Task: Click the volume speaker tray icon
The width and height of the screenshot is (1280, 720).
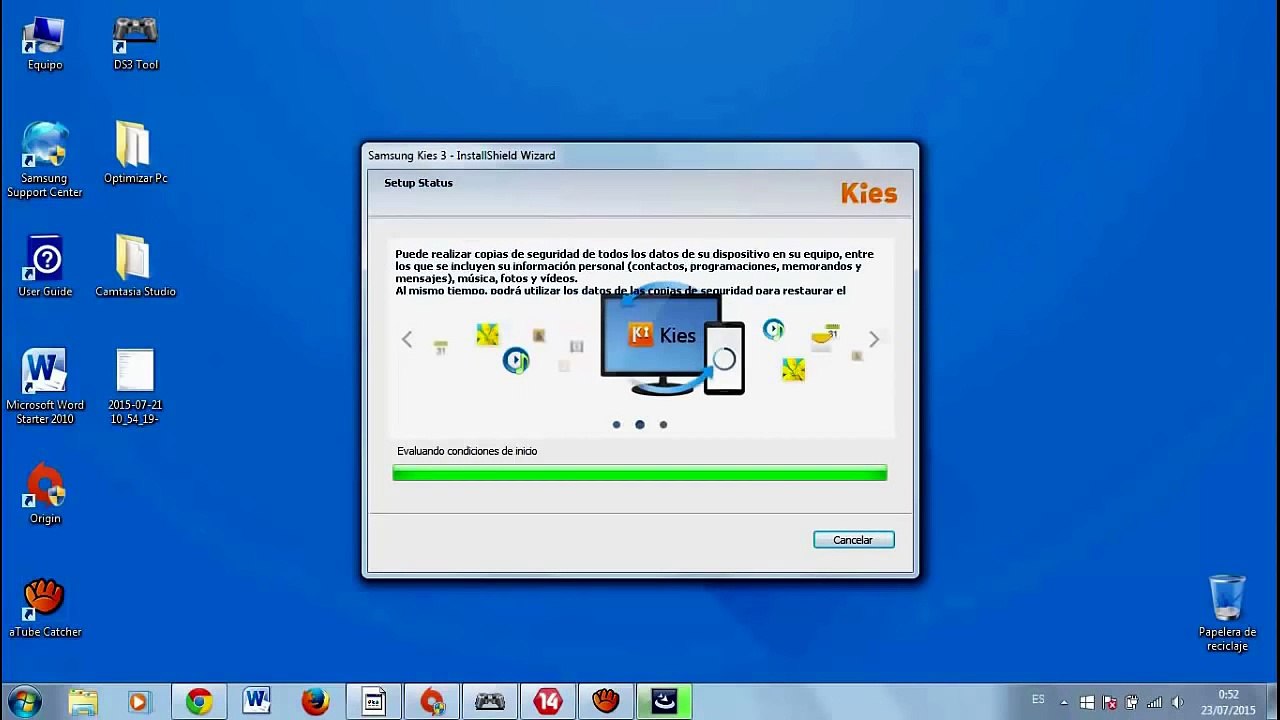Action: pos(1177,703)
